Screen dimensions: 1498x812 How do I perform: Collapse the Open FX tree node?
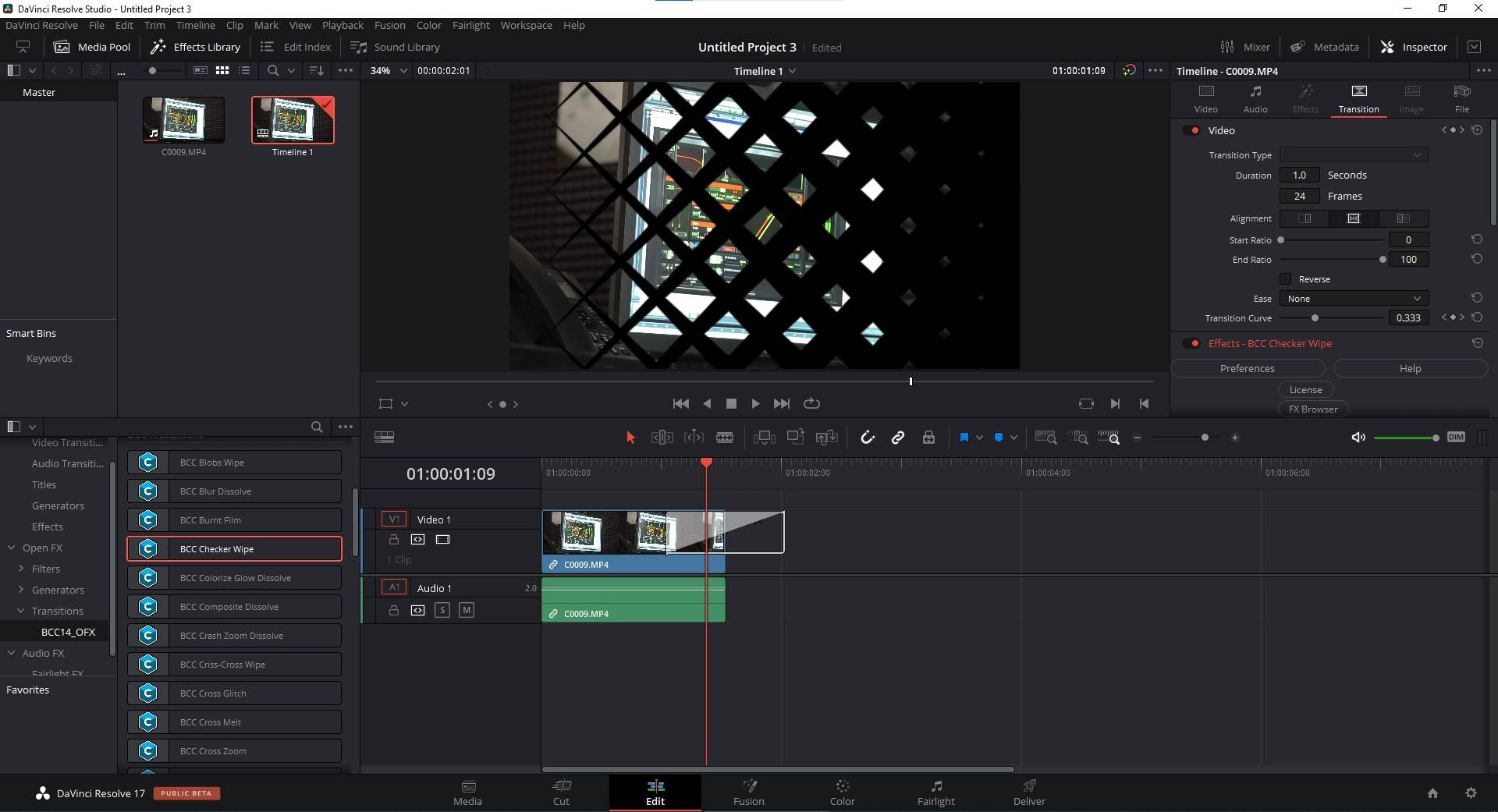coord(11,548)
